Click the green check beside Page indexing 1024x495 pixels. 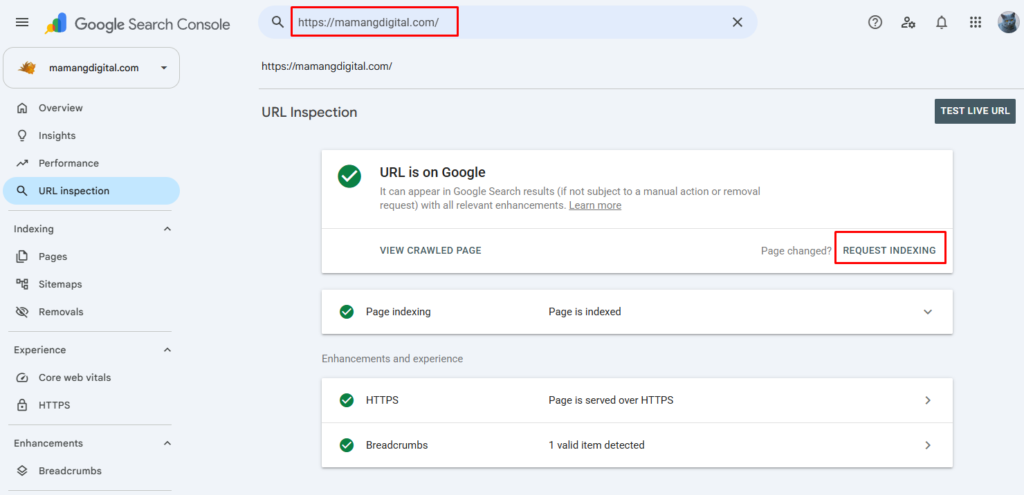click(347, 312)
